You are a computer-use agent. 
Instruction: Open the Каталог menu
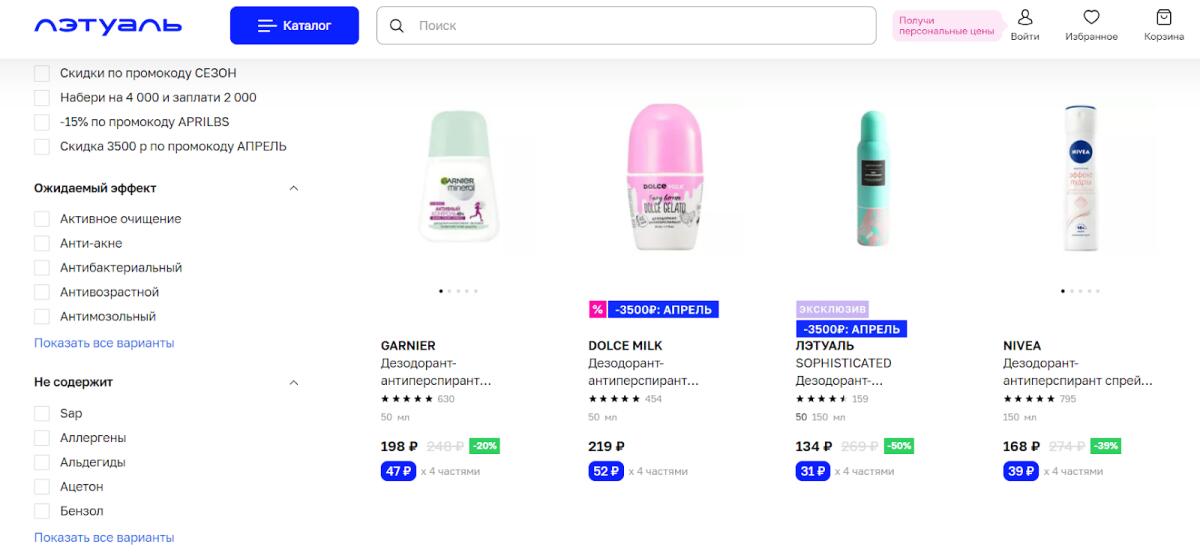(x=294, y=26)
